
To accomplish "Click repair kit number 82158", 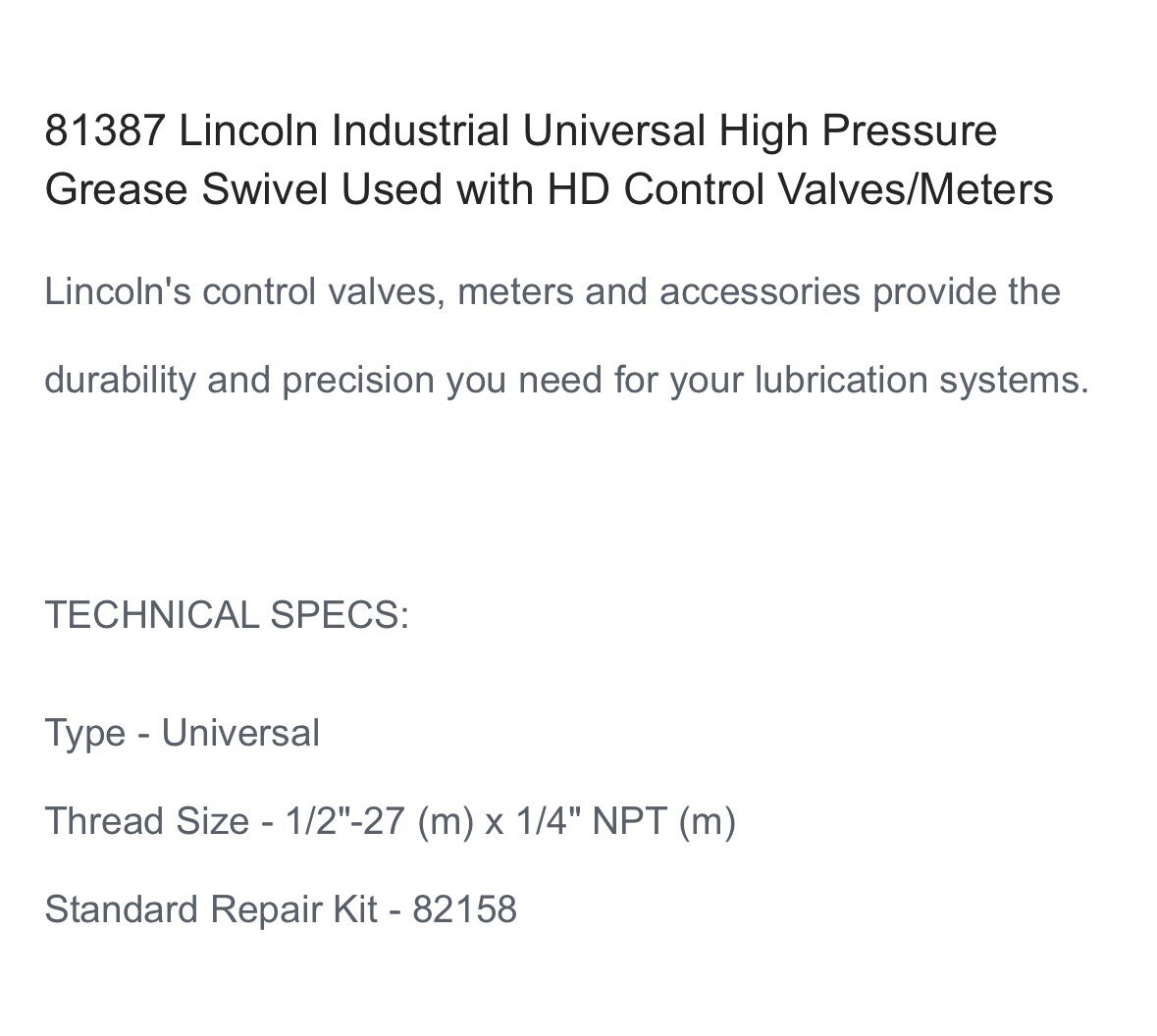I will (x=464, y=909).
